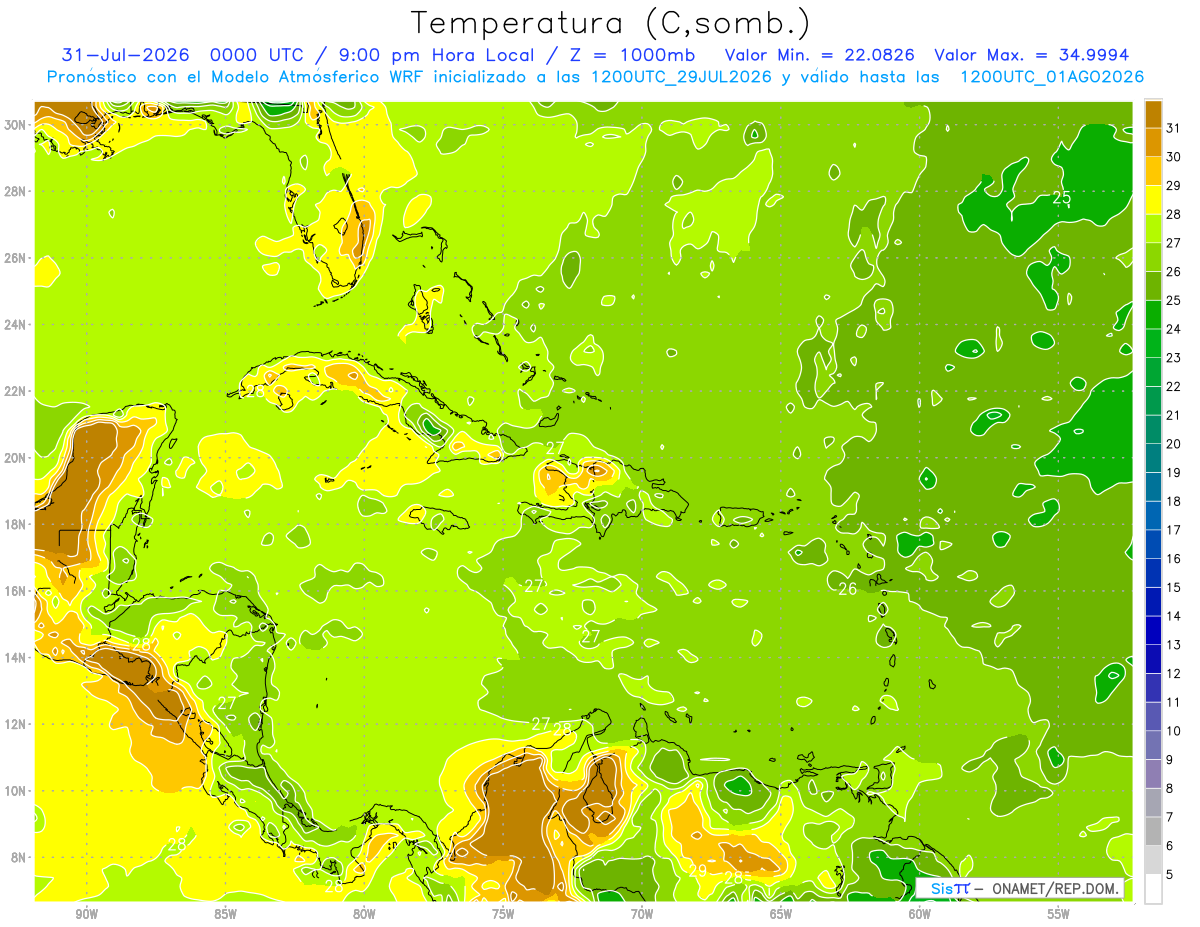This screenshot has height=927, width=1200.
Task: Click the legend value '15'
Action: pos(1173,587)
